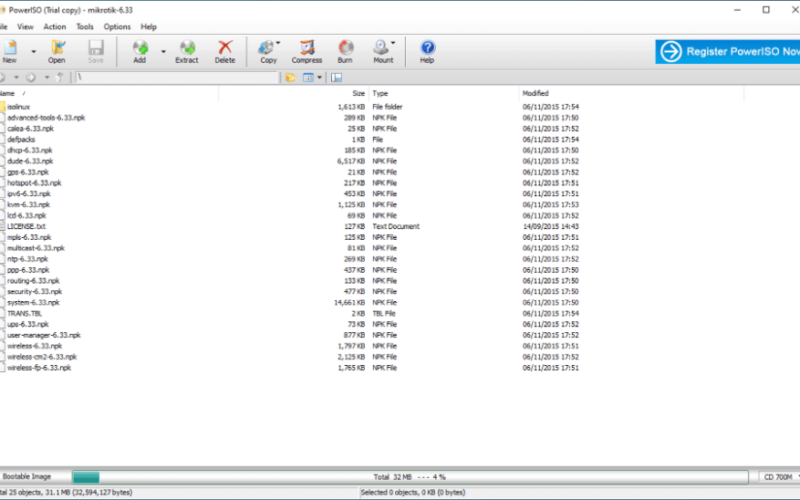Open an image file with the Open icon

[57, 47]
